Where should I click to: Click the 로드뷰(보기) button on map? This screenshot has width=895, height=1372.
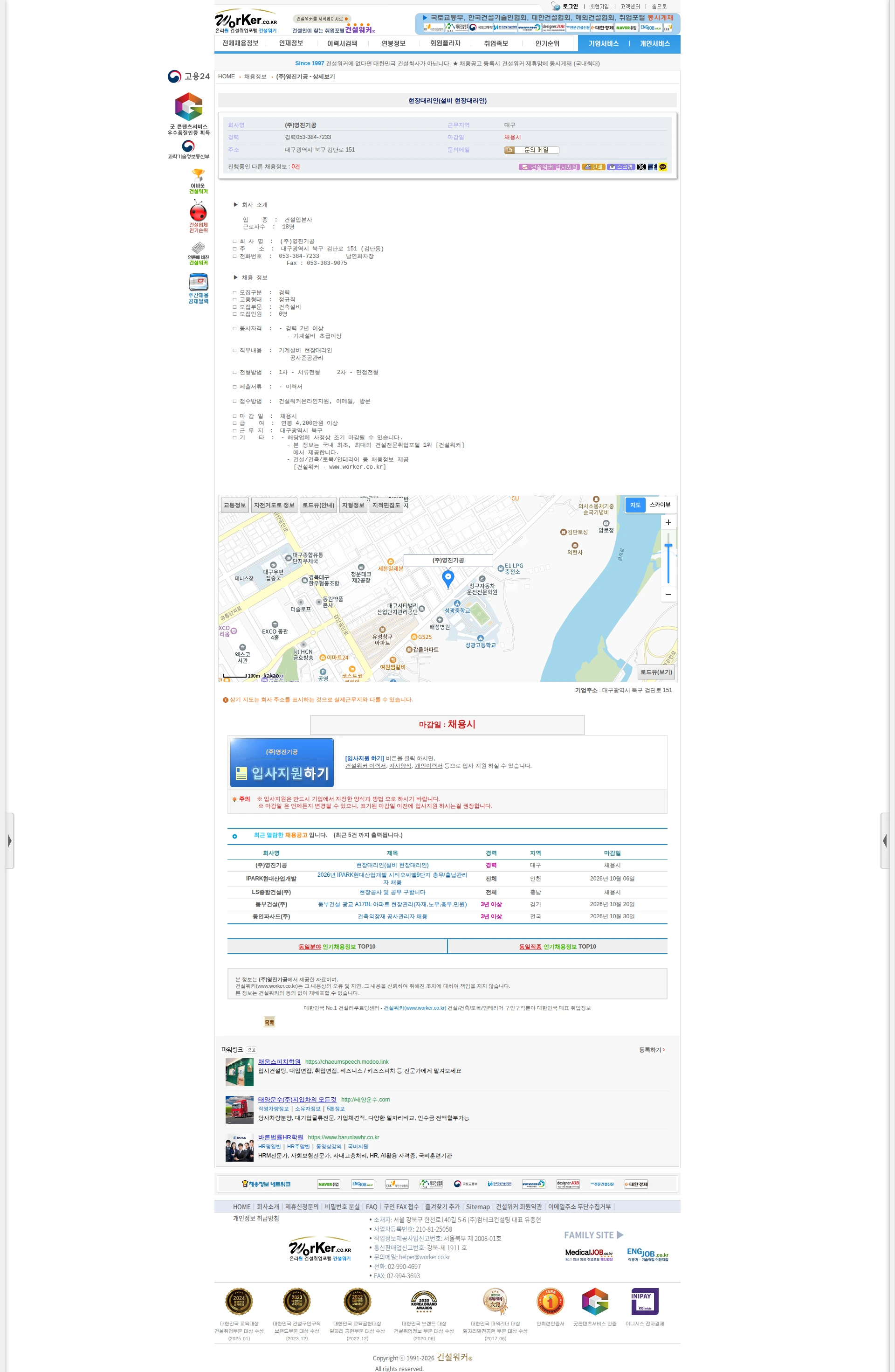(x=656, y=672)
